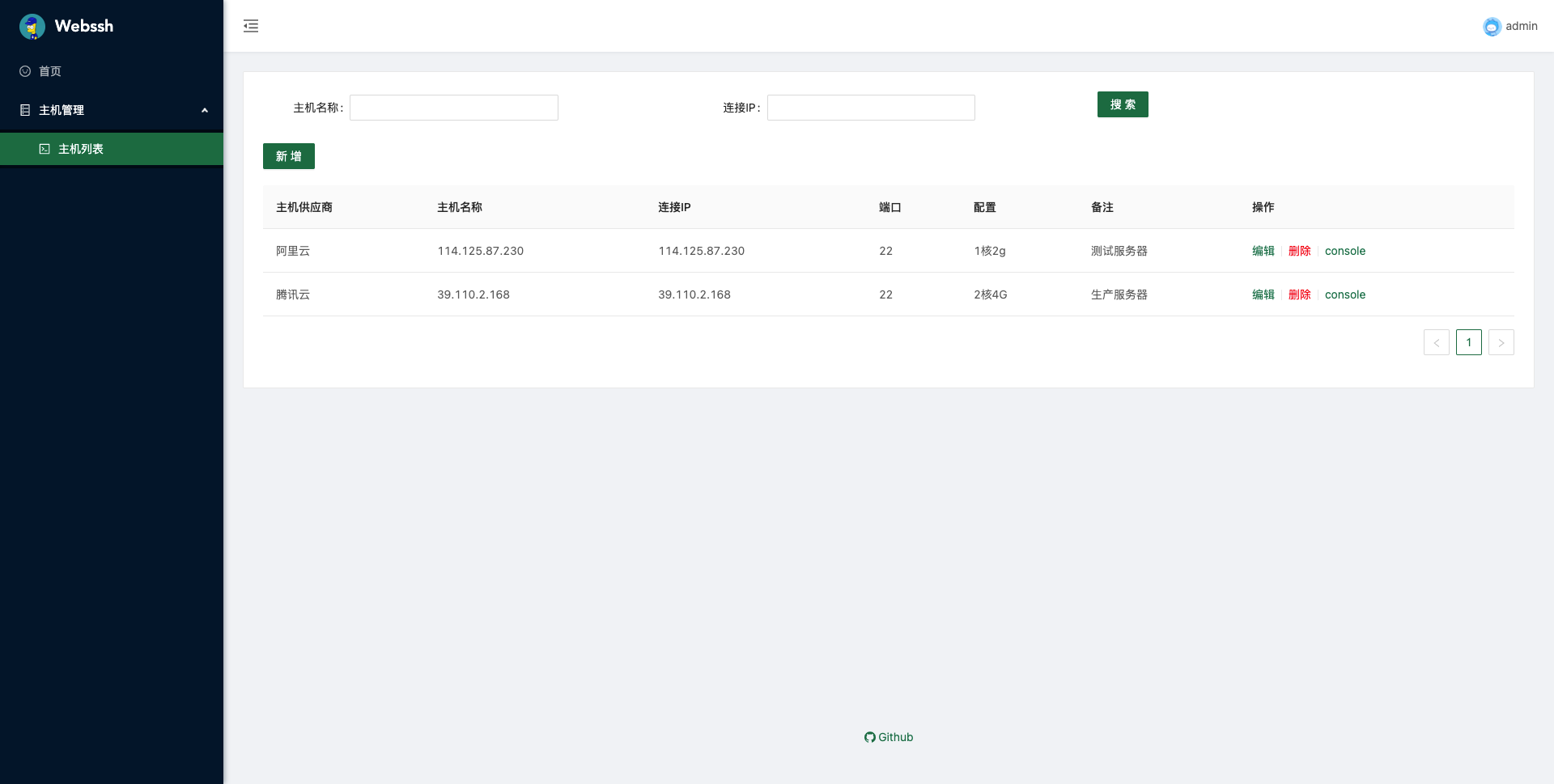Select page 1 in pagination
This screenshot has height=784, width=1554.
point(1469,341)
